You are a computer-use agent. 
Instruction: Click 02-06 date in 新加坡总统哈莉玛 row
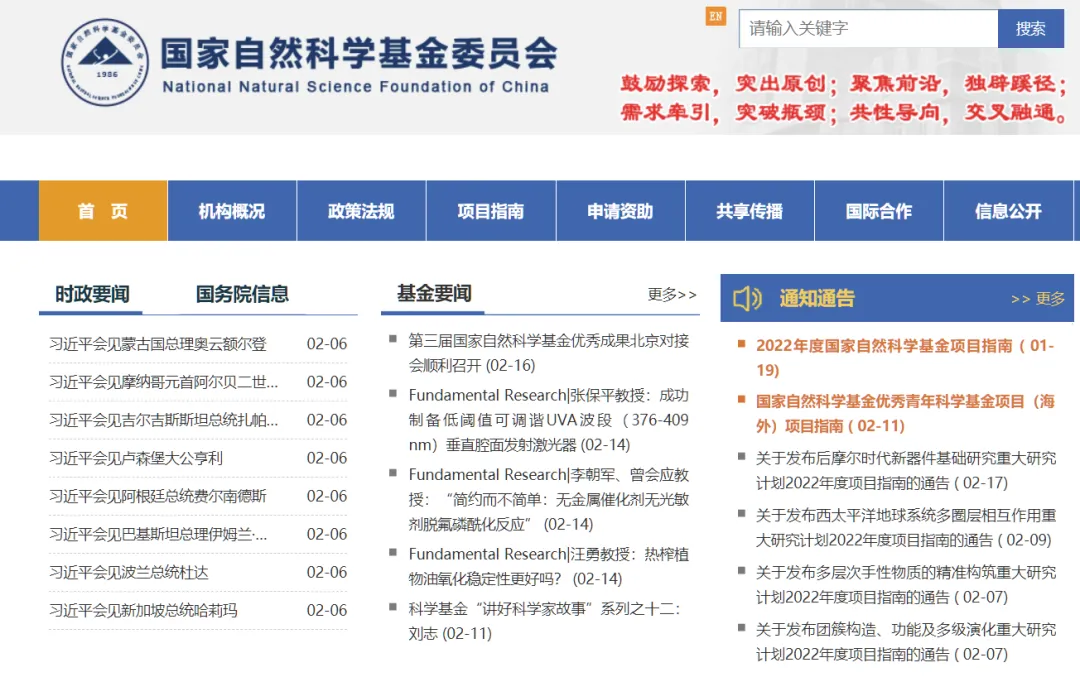326,610
